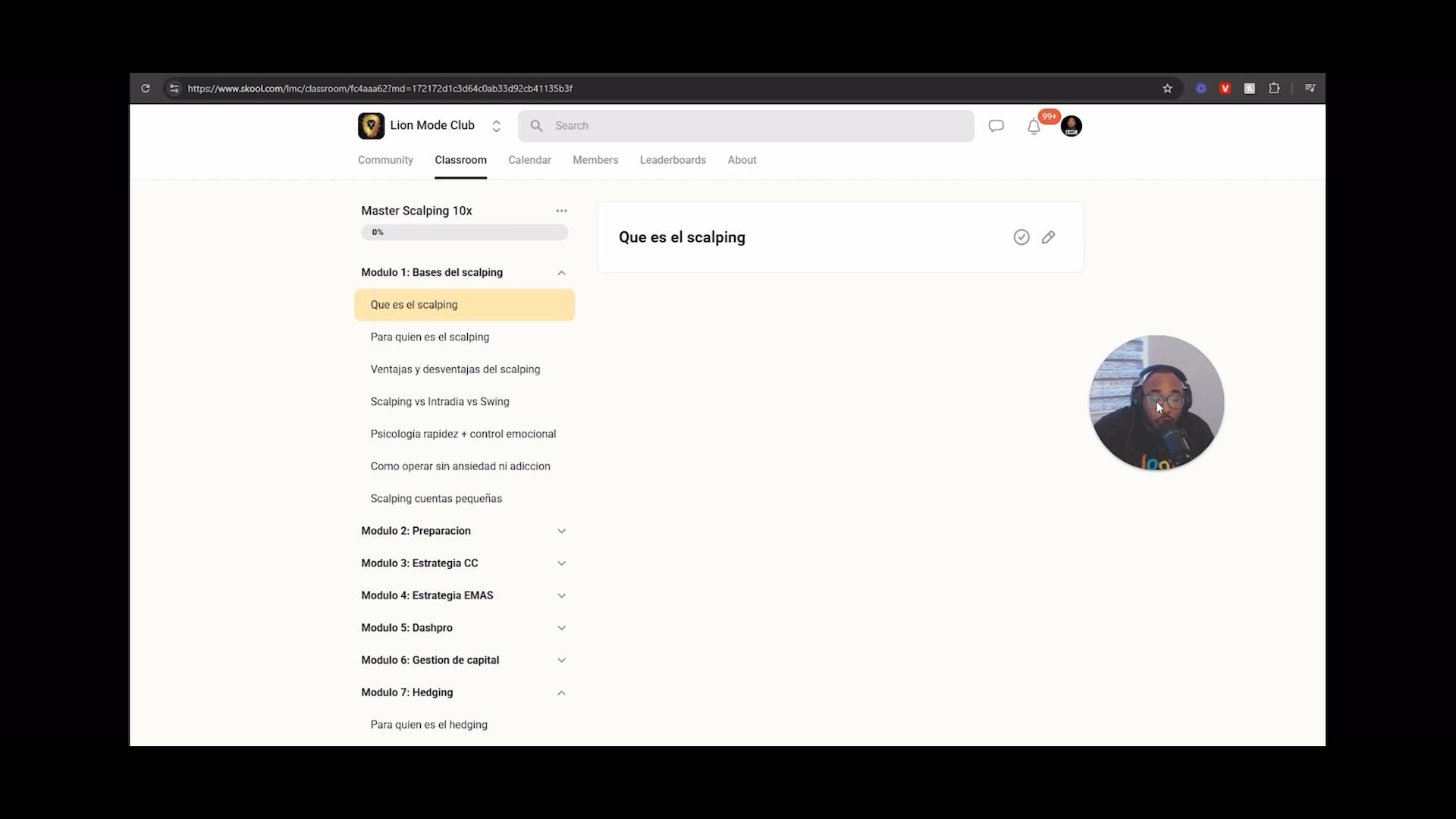
Task: Open the browser extensions puzzle icon
Action: point(1274,89)
